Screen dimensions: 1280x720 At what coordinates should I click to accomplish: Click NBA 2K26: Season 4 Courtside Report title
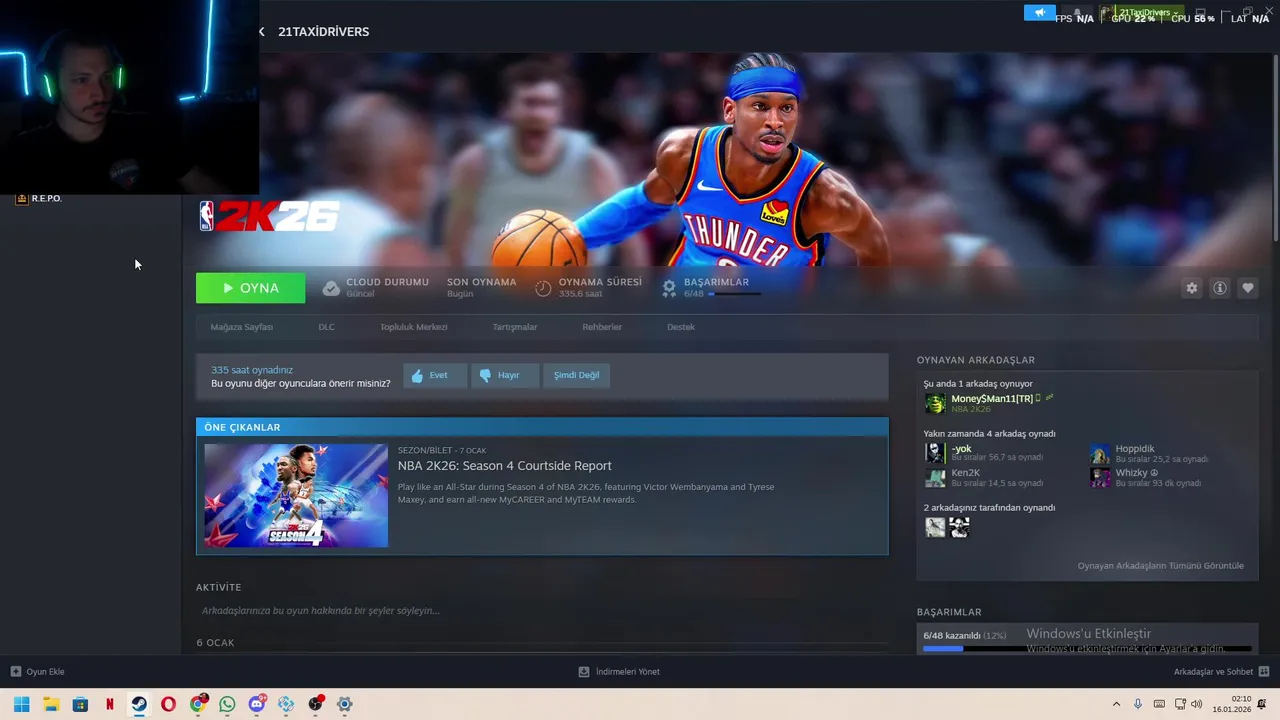504,466
